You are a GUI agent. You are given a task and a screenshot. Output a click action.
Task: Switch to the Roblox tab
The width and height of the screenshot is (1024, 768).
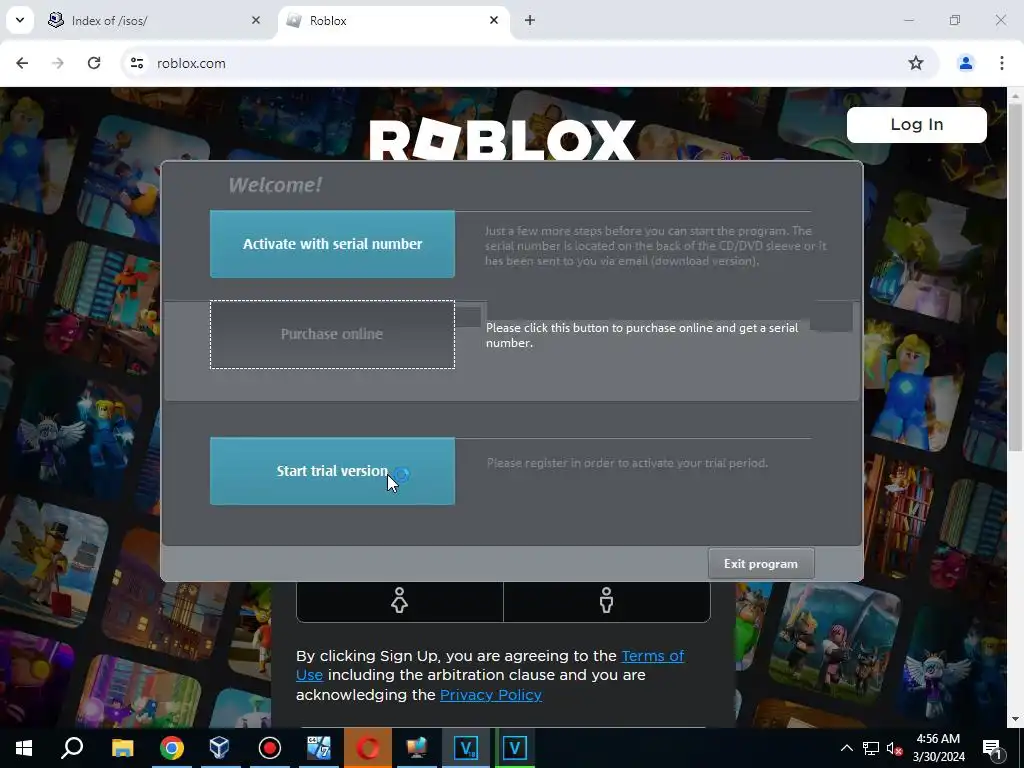(392, 20)
